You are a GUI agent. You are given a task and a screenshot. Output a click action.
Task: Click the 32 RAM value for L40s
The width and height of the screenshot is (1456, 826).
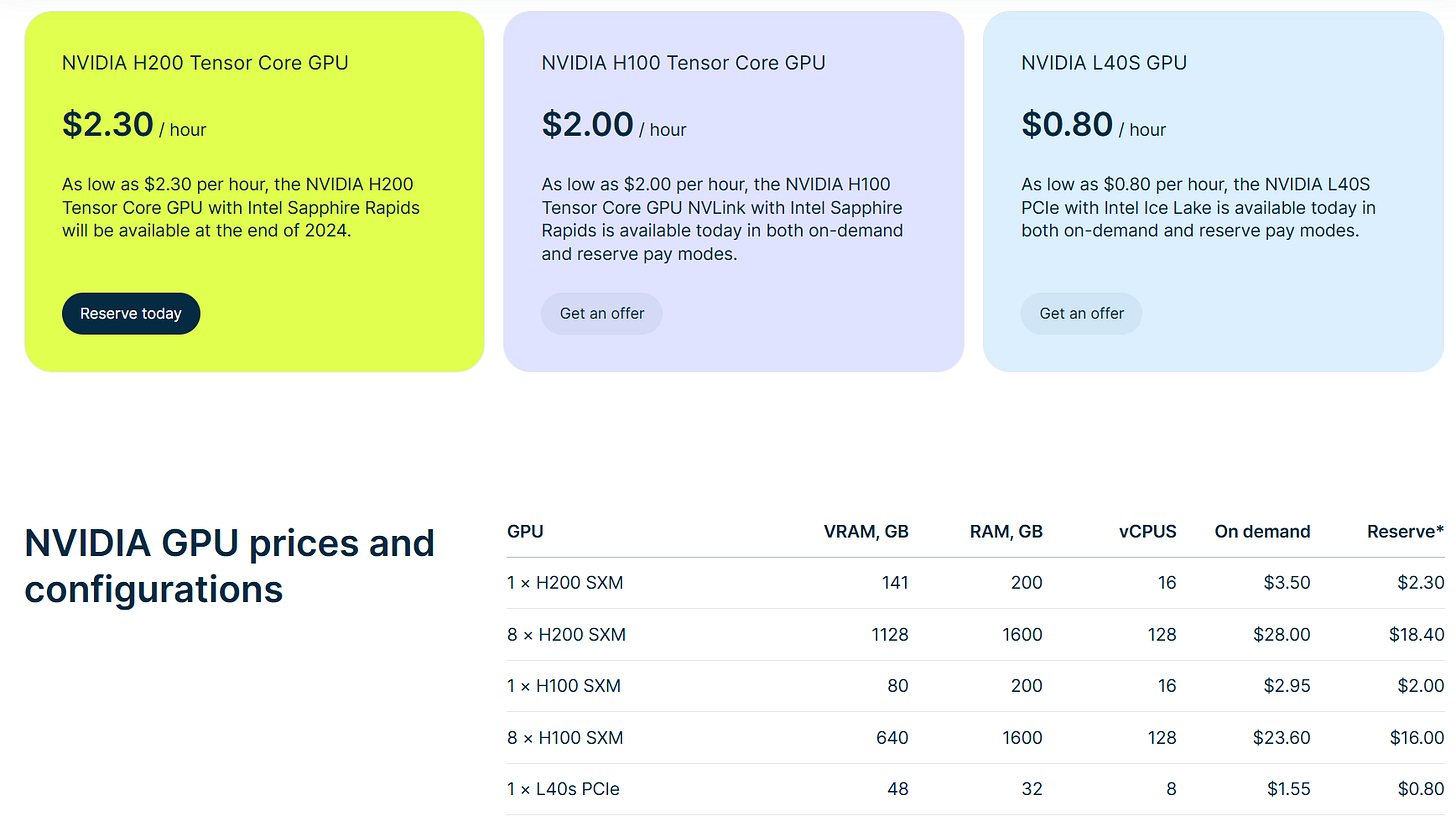1032,789
